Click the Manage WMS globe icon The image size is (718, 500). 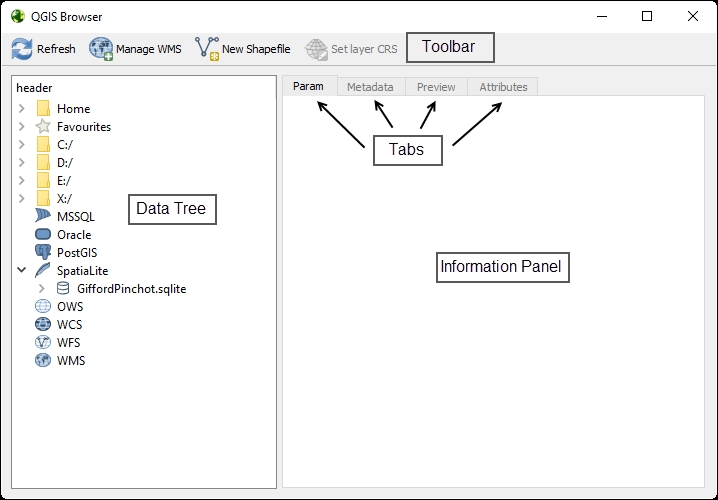[101, 49]
